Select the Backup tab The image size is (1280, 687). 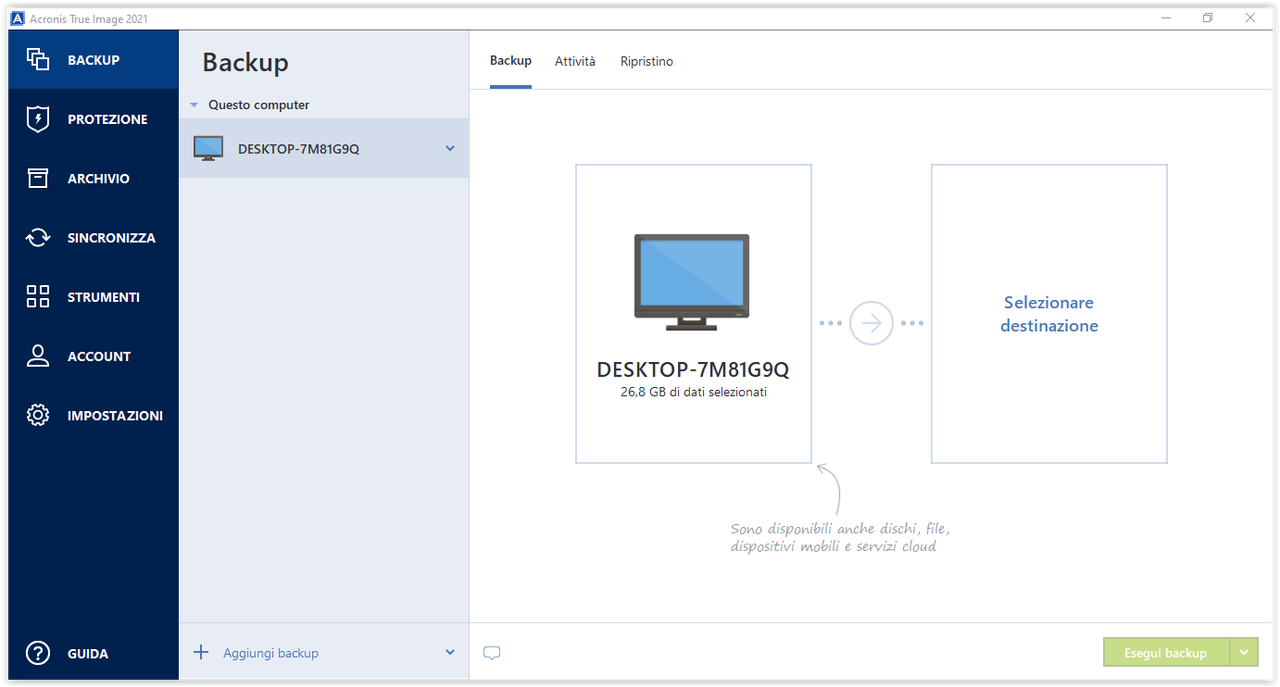pyautogui.click(x=511, y=61)
